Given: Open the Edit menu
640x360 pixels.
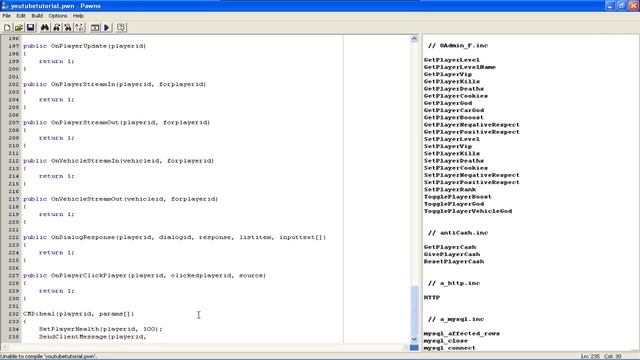Looking at the screenshot, I should [21, 16].
